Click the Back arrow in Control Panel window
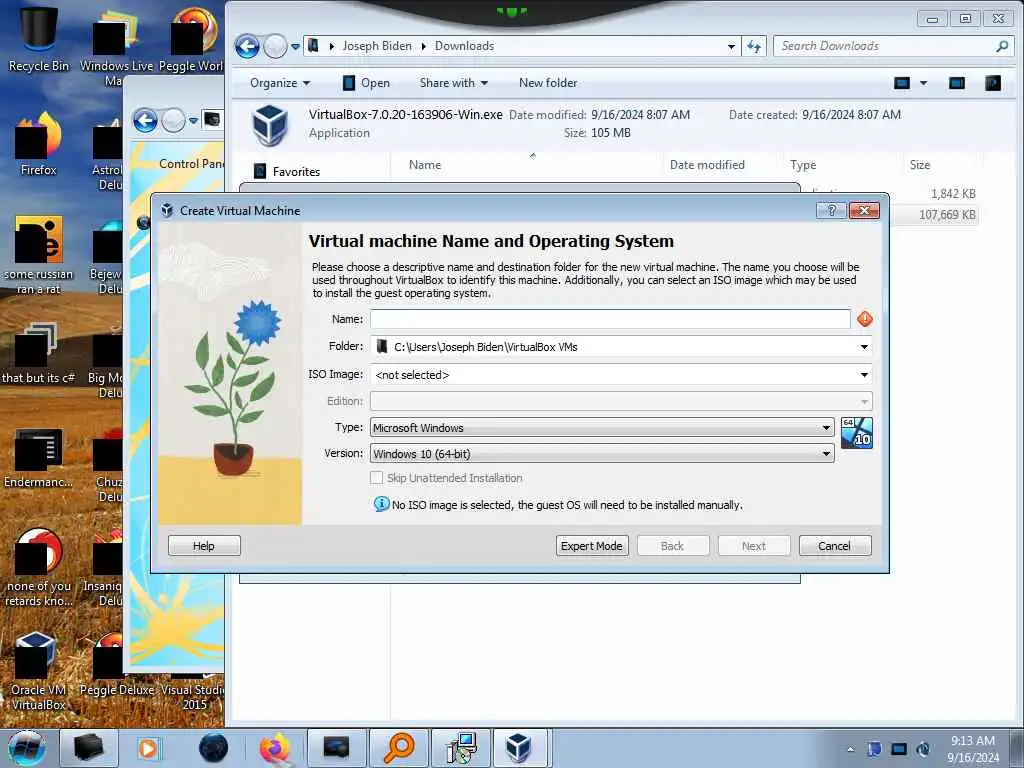 tap(145, 121)
